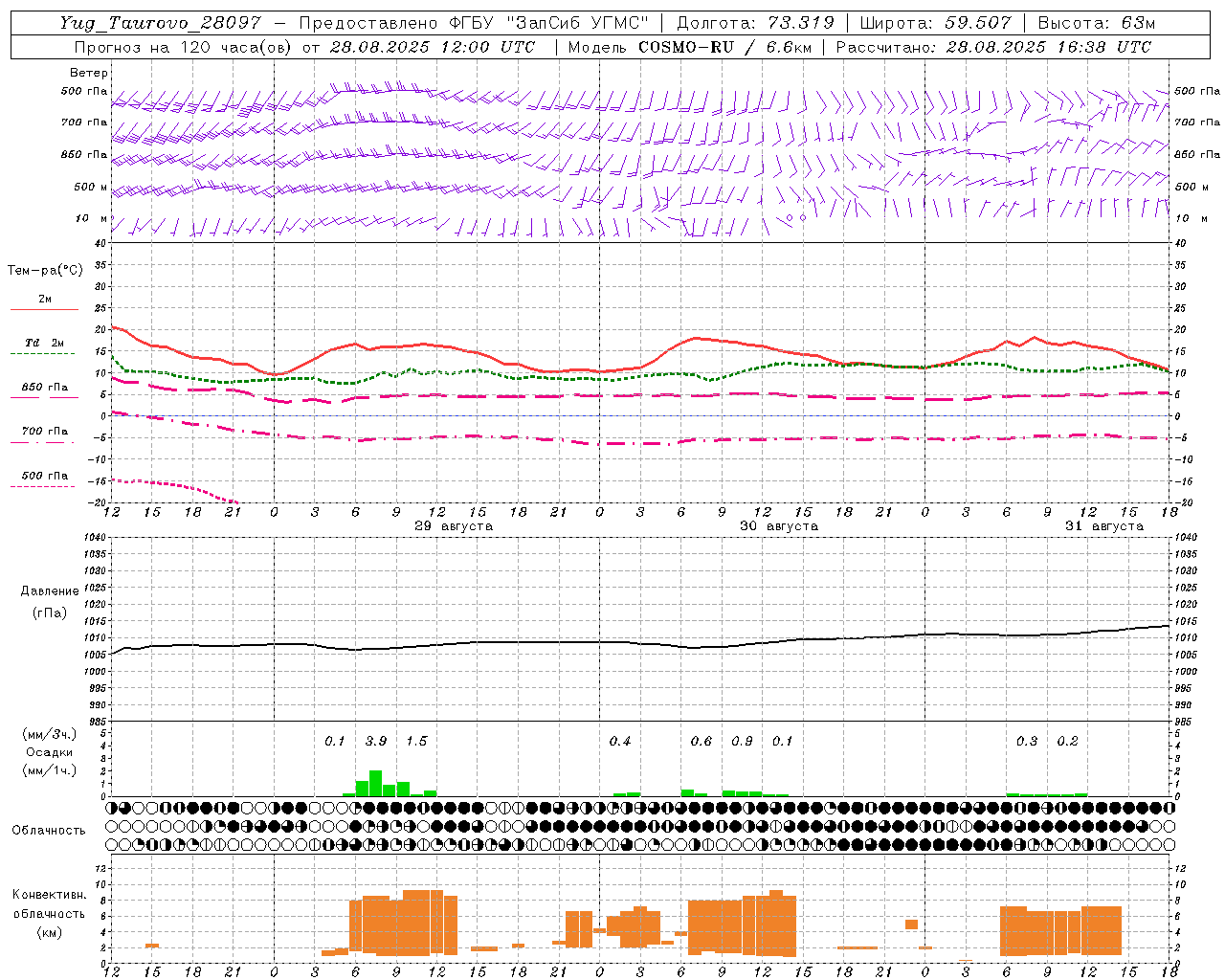Click the Ветер wind panel label

89,73
